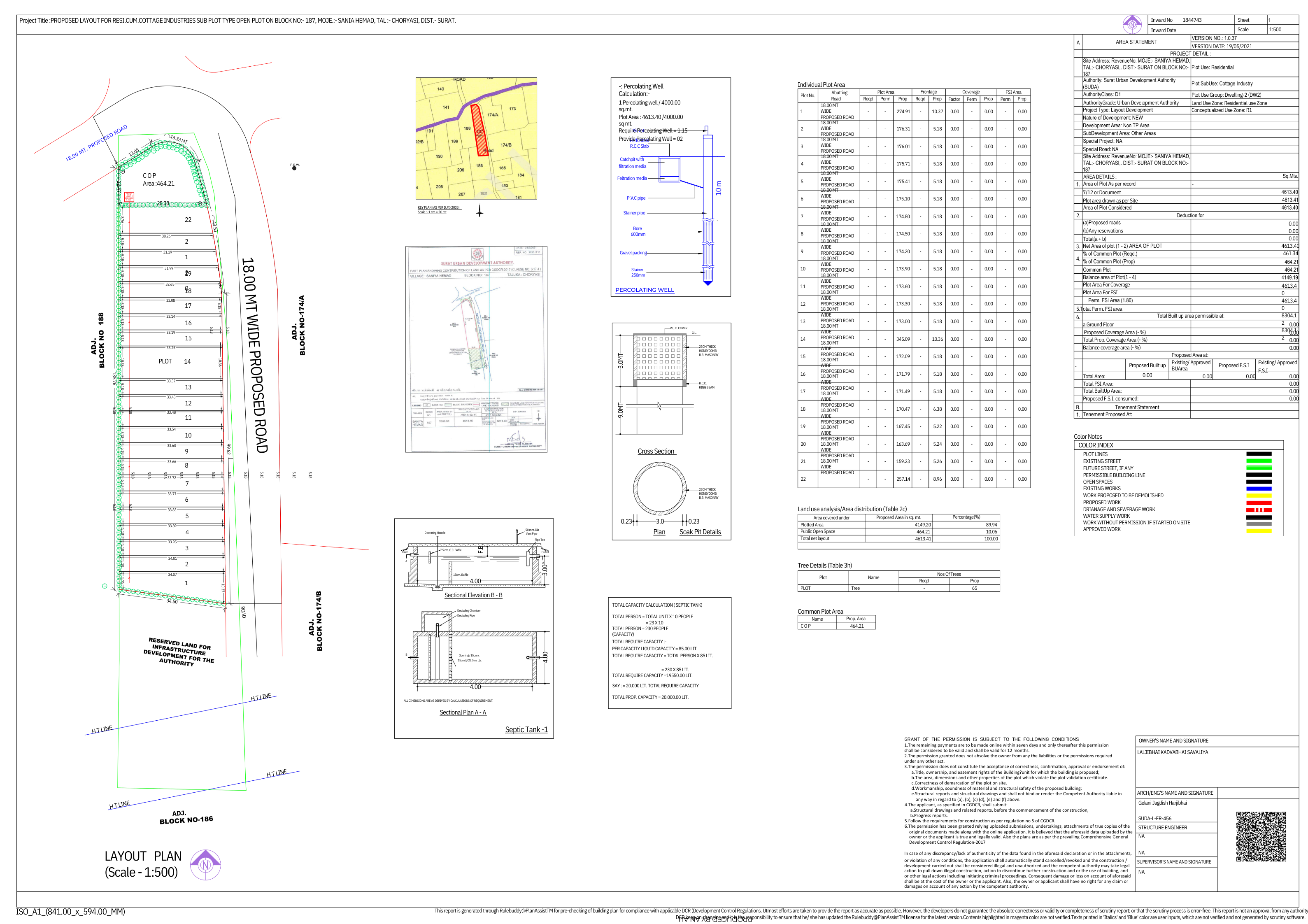Click the Cross Section label of the soak pit
Viewport: 1308px width, 924px height.
coord(656,451)
